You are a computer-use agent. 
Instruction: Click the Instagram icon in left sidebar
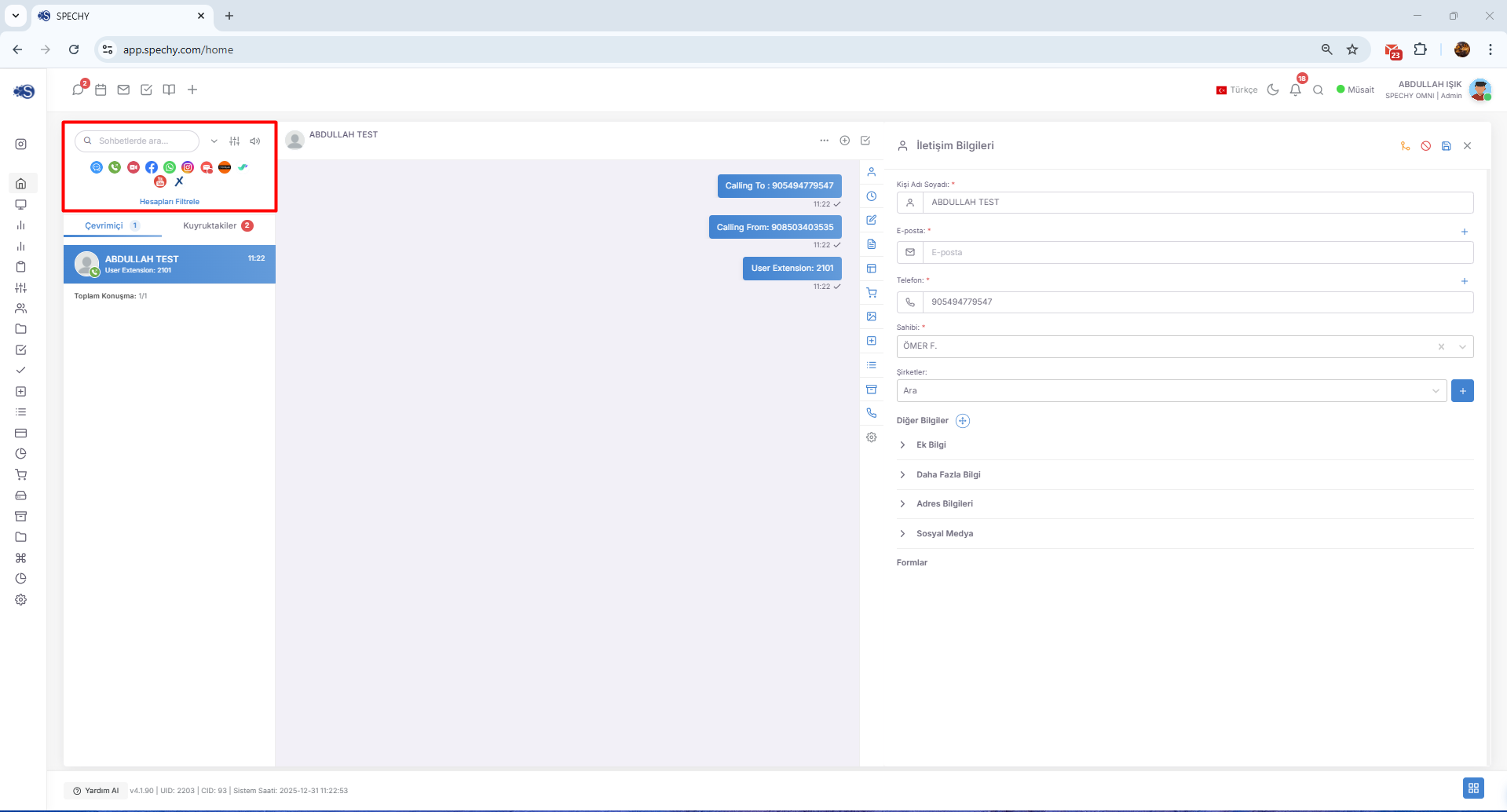click(x=21, y=144)
